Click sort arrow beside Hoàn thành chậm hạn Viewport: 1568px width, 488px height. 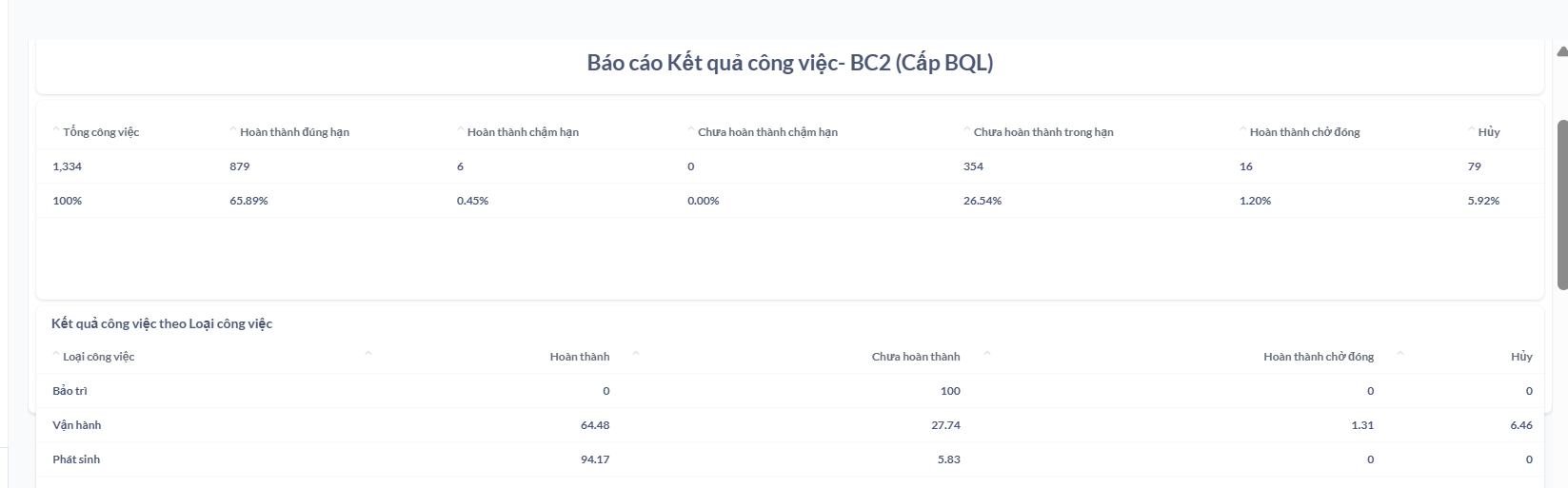click(461, 129)
